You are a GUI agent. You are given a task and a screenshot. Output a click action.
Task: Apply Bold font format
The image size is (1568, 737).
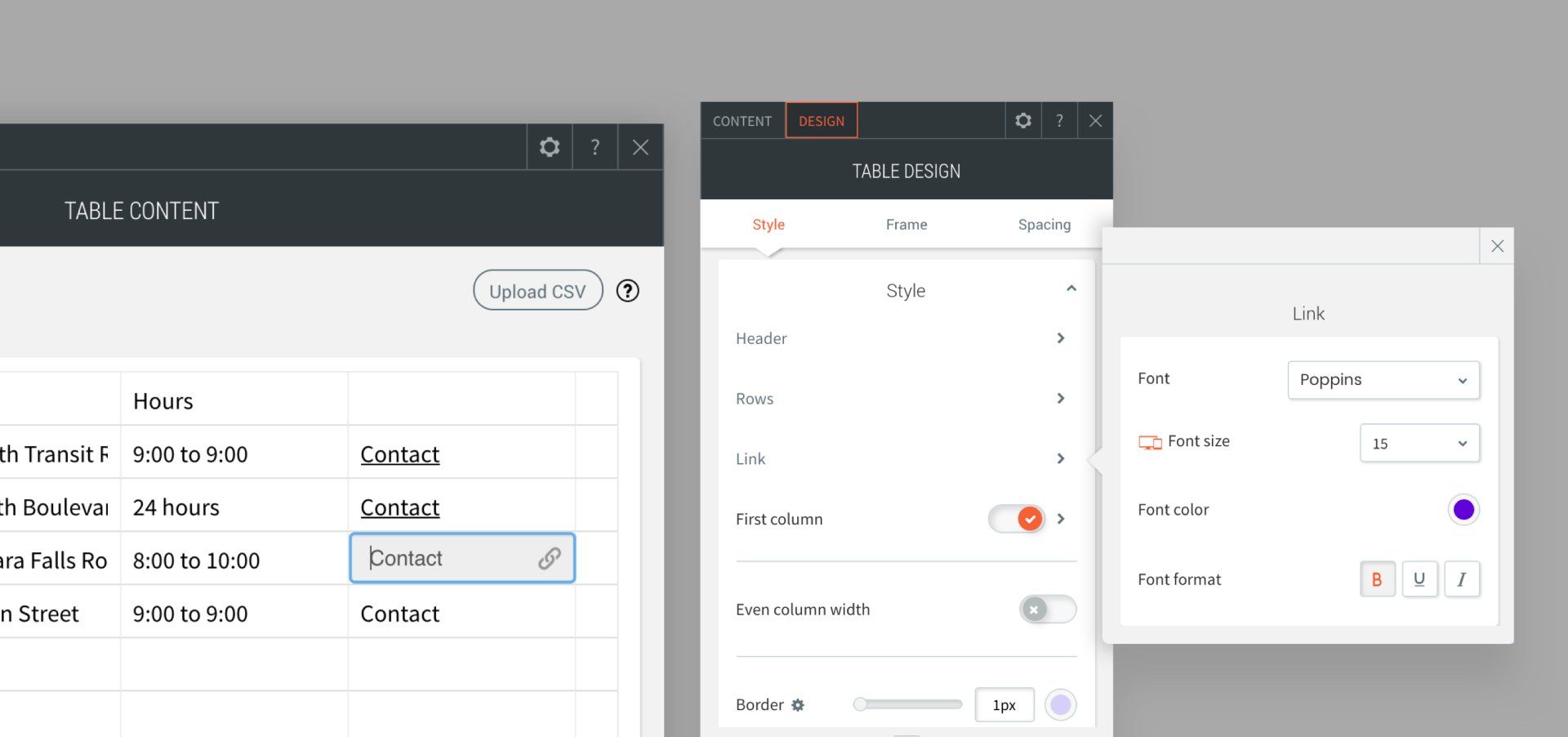click(1378, 578)
